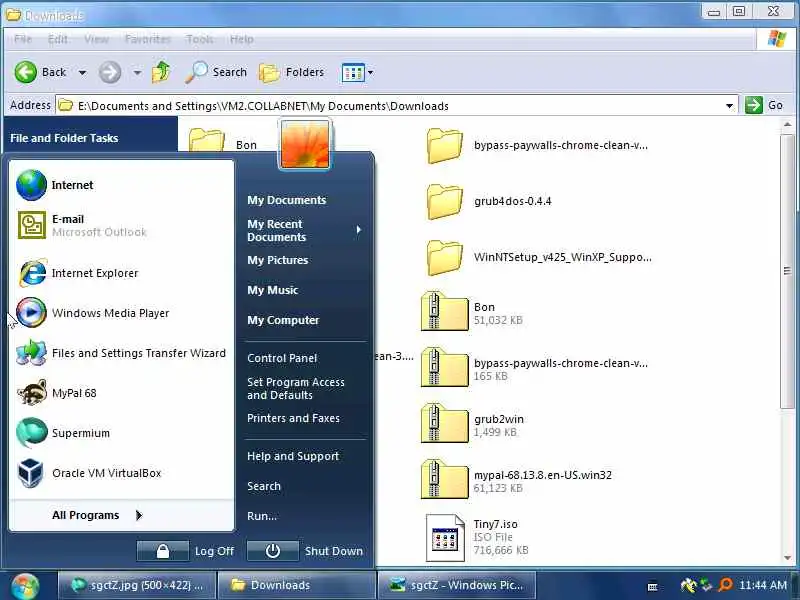The height and width of the screenshot is (600, 800).
Task: Select the Bon folder icon
Action: 207,140
